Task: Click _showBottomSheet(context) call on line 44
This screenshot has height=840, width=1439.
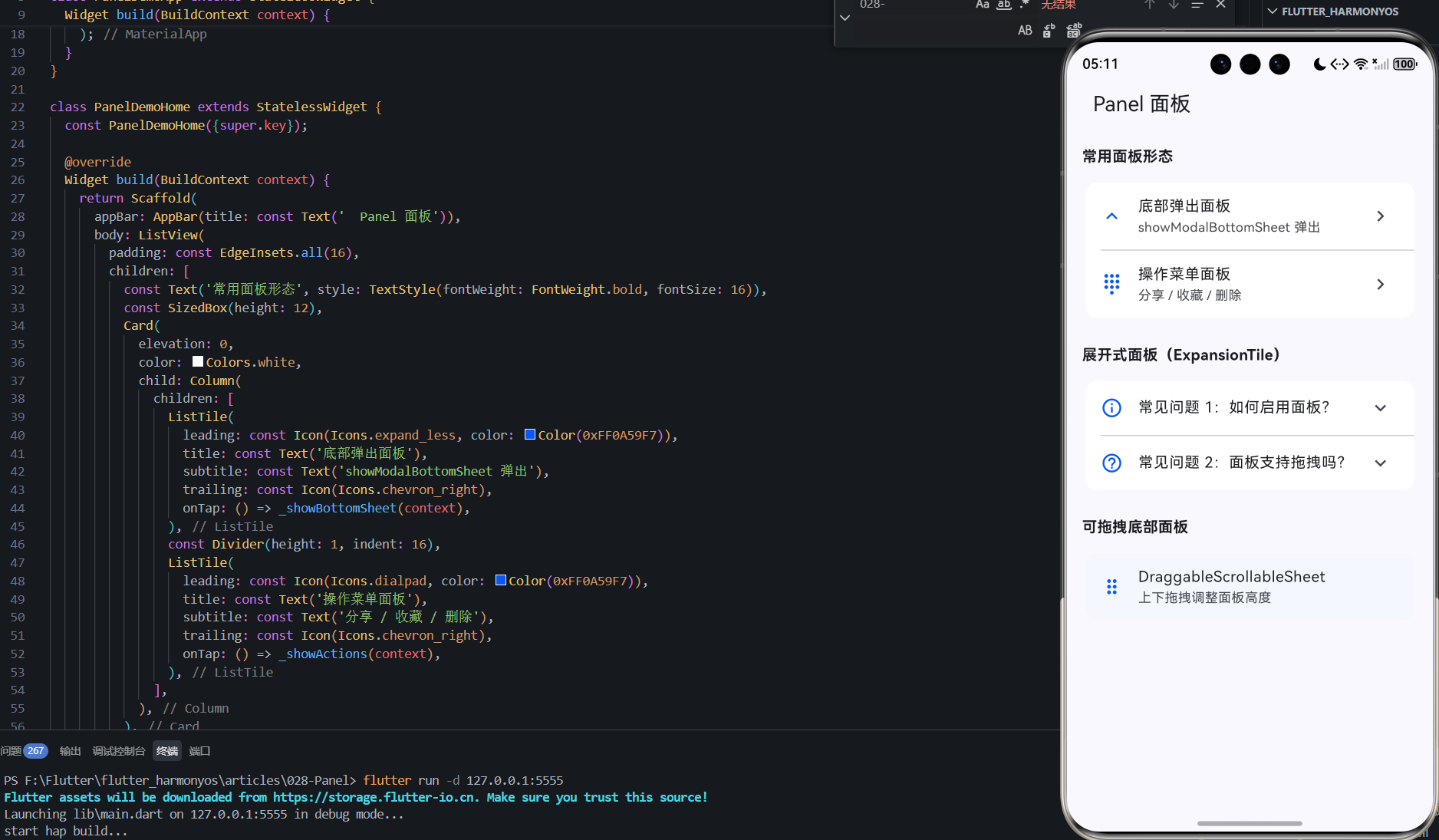Action: [373, 508]
